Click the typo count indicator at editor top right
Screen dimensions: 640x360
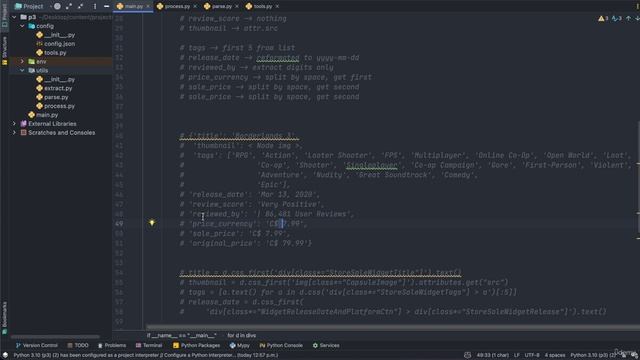[x=616, y=18]
